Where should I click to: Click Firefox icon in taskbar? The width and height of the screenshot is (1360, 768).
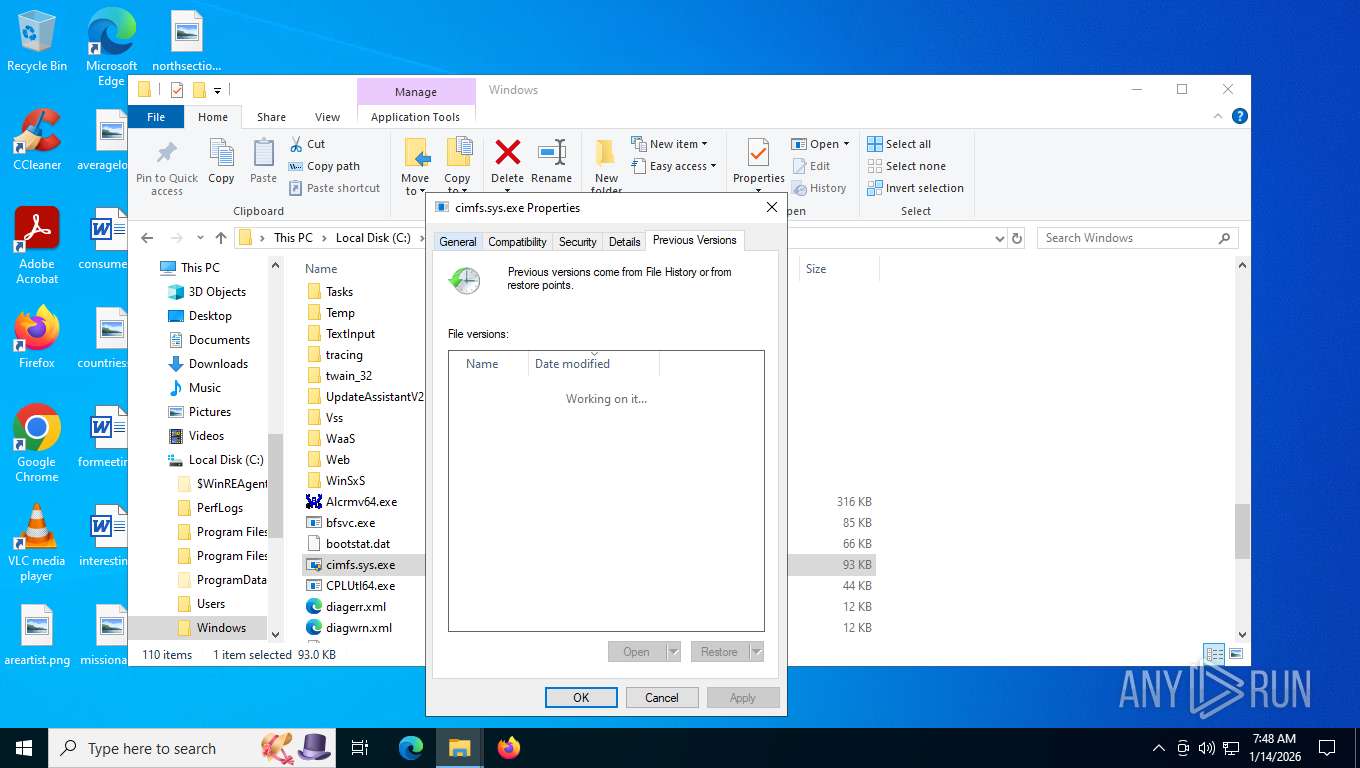[x=509, y=748]
